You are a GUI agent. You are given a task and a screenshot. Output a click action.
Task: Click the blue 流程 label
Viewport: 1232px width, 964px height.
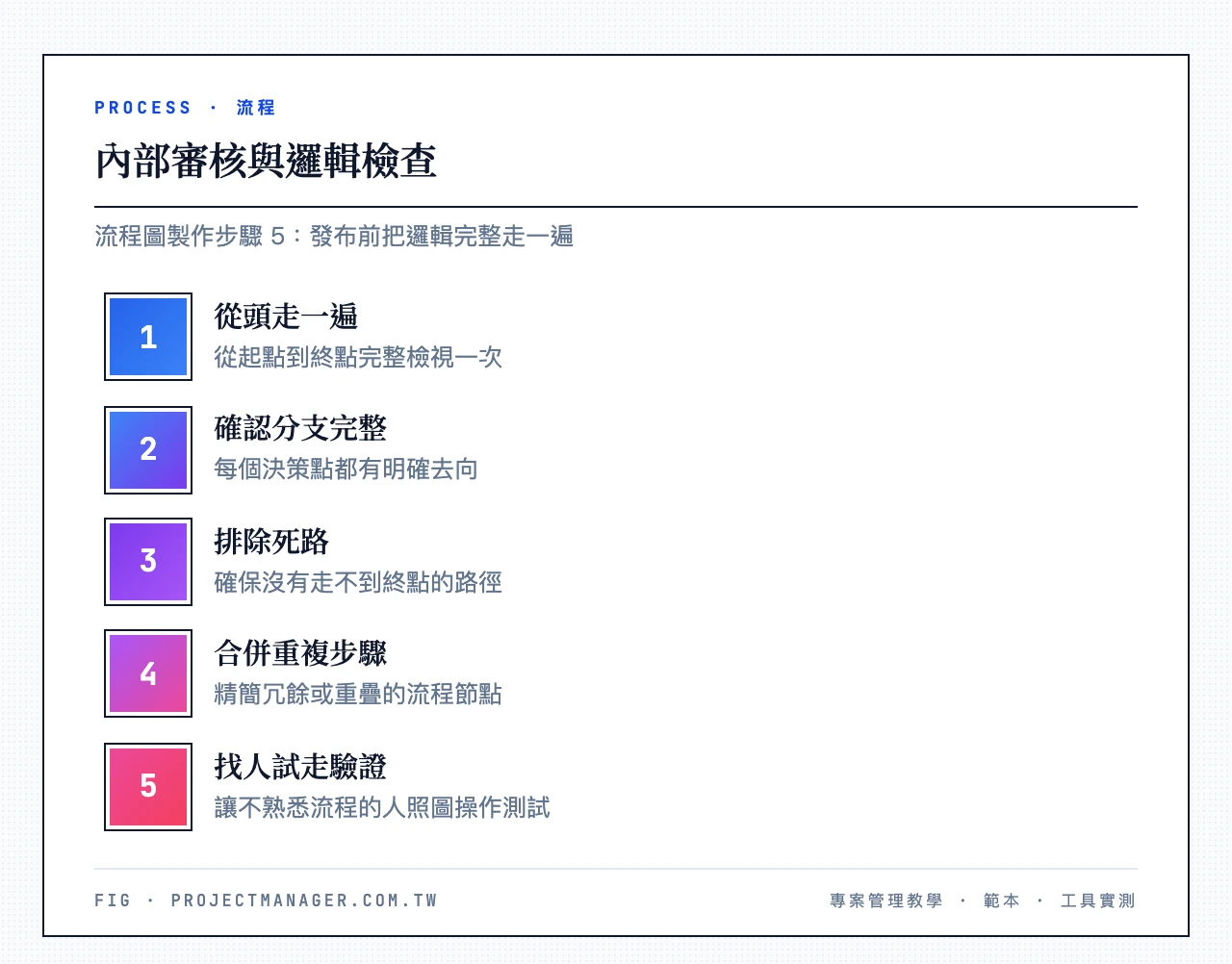point(256,108)
